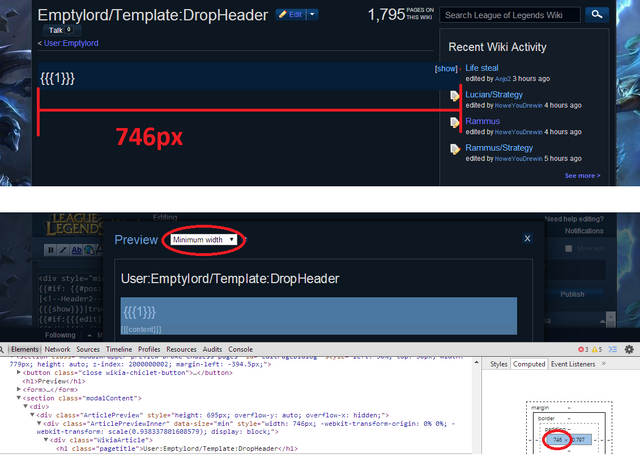Focus the Search League of Legends Wiki field
Viewport: 640px width, 474px height.
tap(510, 15)
